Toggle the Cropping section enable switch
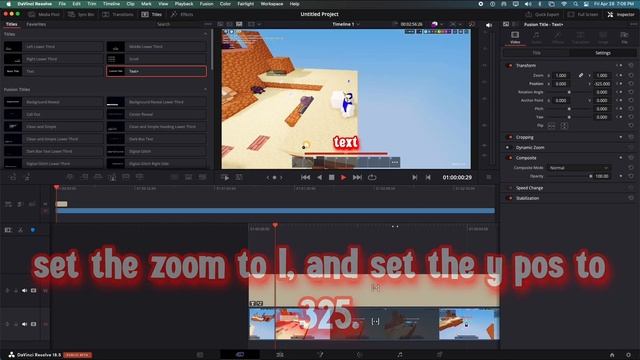The image size is (640, 360). pos(509,137)
